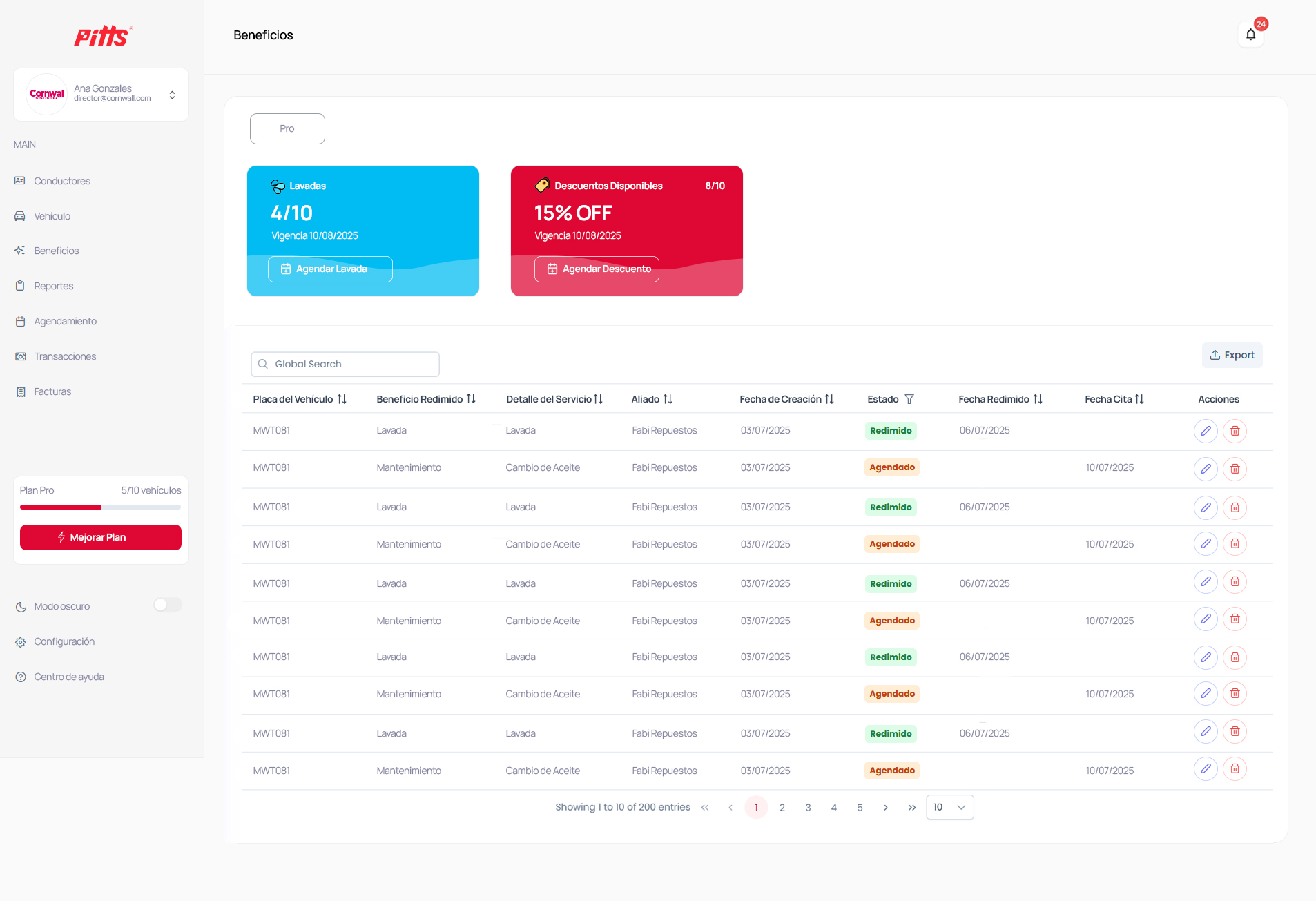Image resolution: width=1316 pixels, height=901 pixels.
Task: Click the Mejorar Plan button
Action: click(x=101, y=537)
